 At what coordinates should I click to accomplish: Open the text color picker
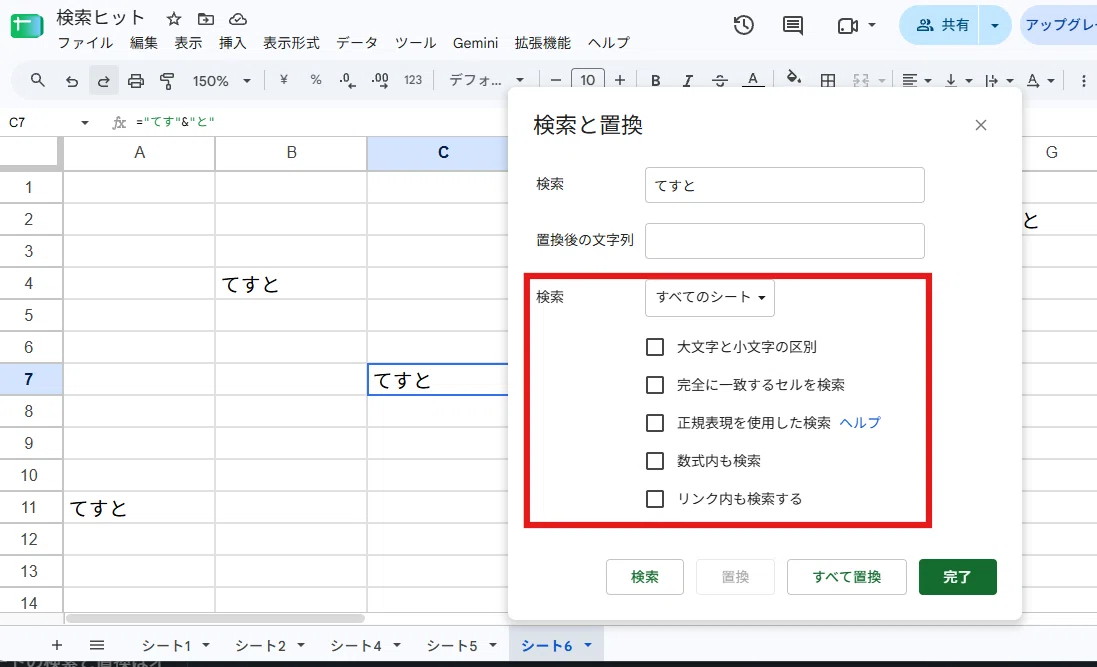(752, 80)
